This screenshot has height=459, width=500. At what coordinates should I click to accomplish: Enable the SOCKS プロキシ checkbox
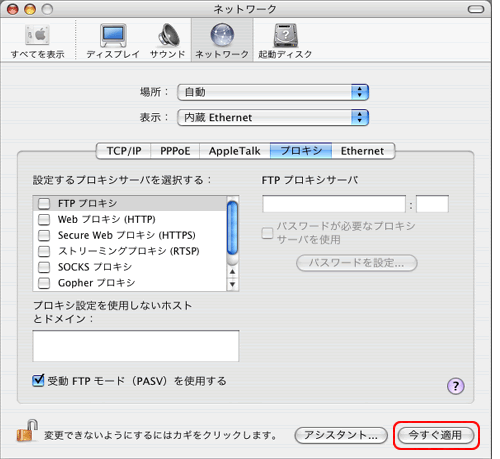click(44, 267)
